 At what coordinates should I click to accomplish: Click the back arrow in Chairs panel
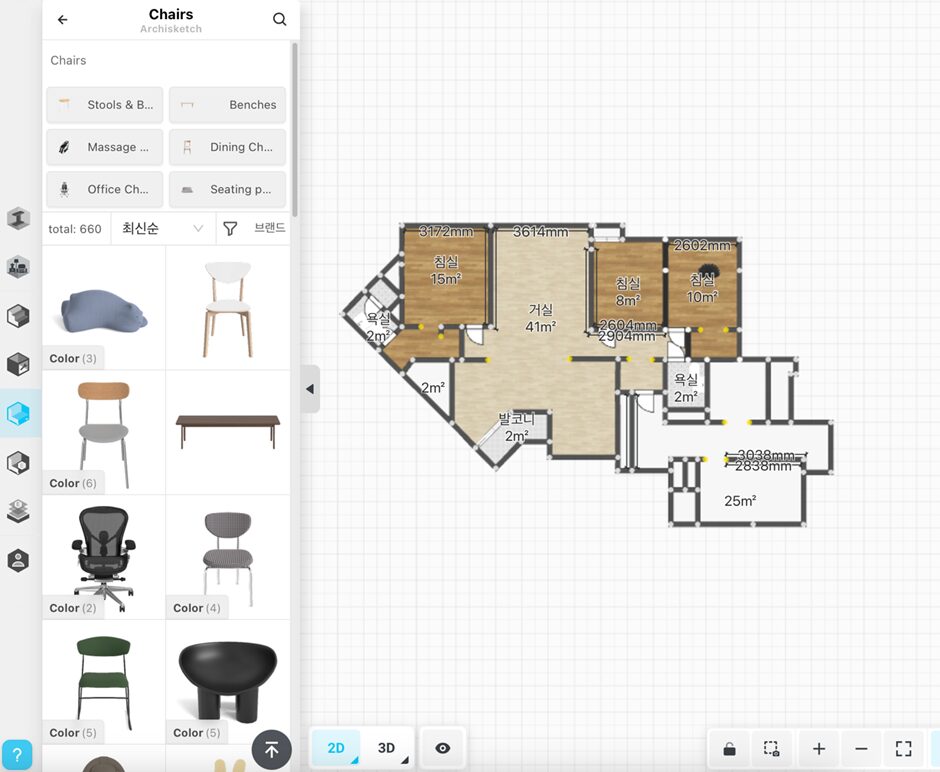point(63,20)
